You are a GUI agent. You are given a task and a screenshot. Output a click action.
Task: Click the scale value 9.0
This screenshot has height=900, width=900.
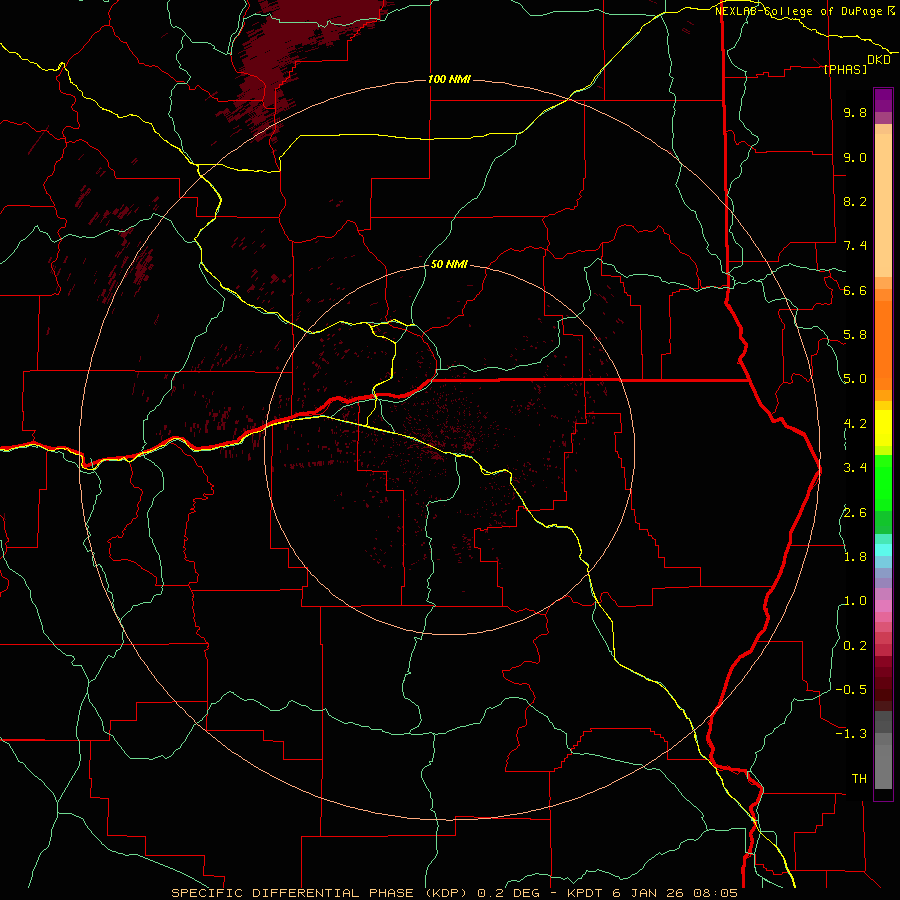coord(855,157)
